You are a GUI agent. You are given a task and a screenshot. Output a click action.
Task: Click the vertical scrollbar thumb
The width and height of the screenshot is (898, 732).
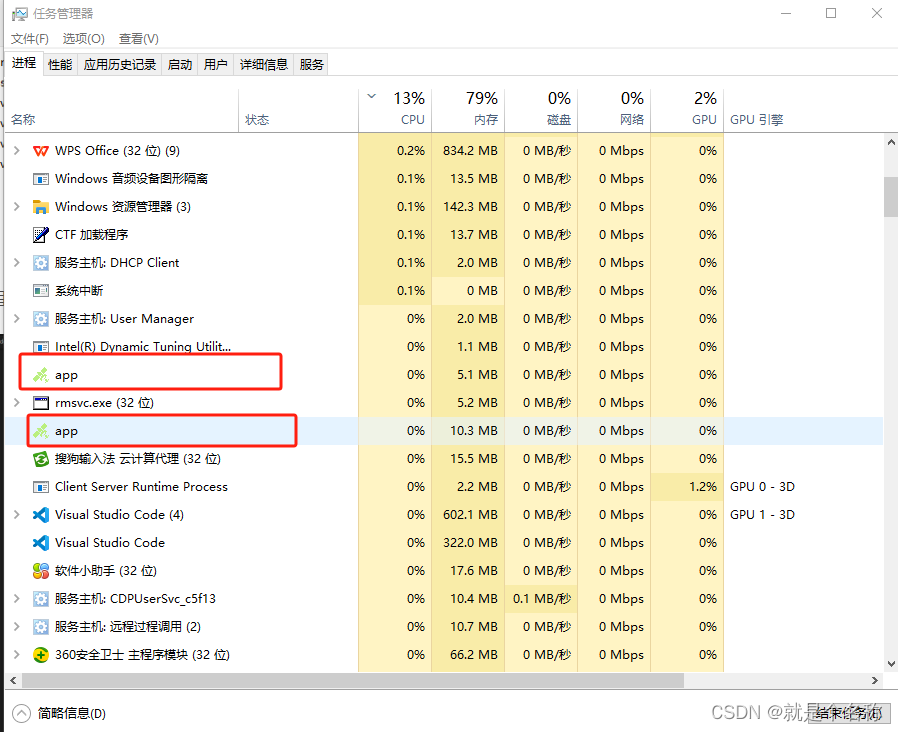pos(891,196)
